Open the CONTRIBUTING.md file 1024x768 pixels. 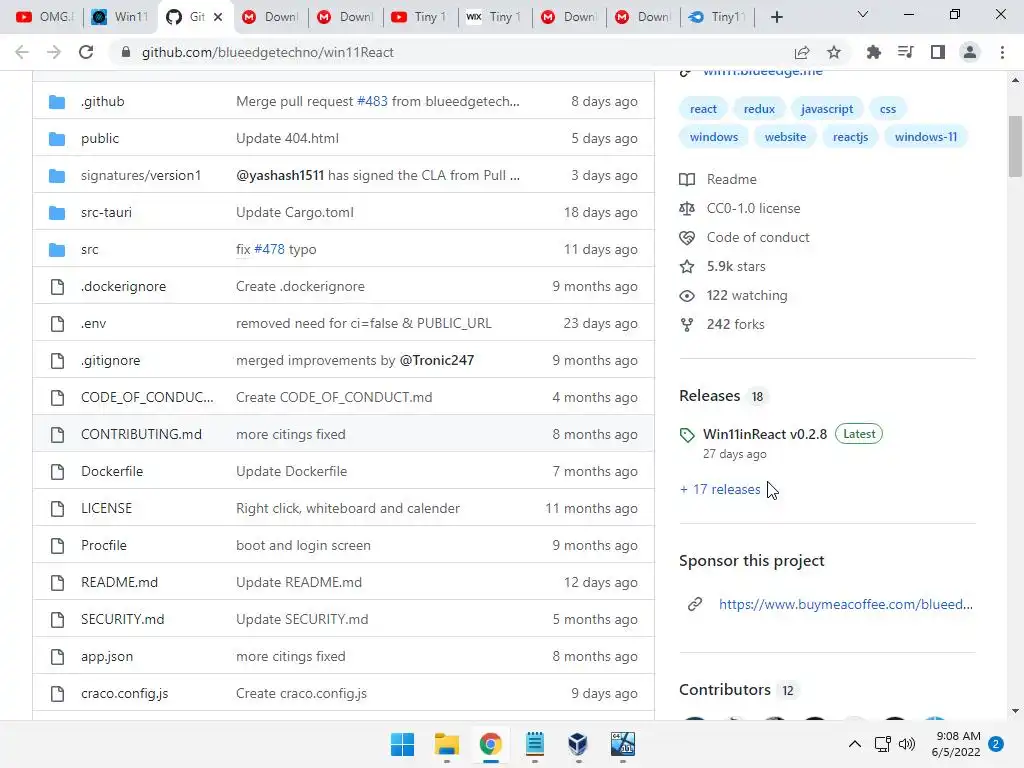141,434
